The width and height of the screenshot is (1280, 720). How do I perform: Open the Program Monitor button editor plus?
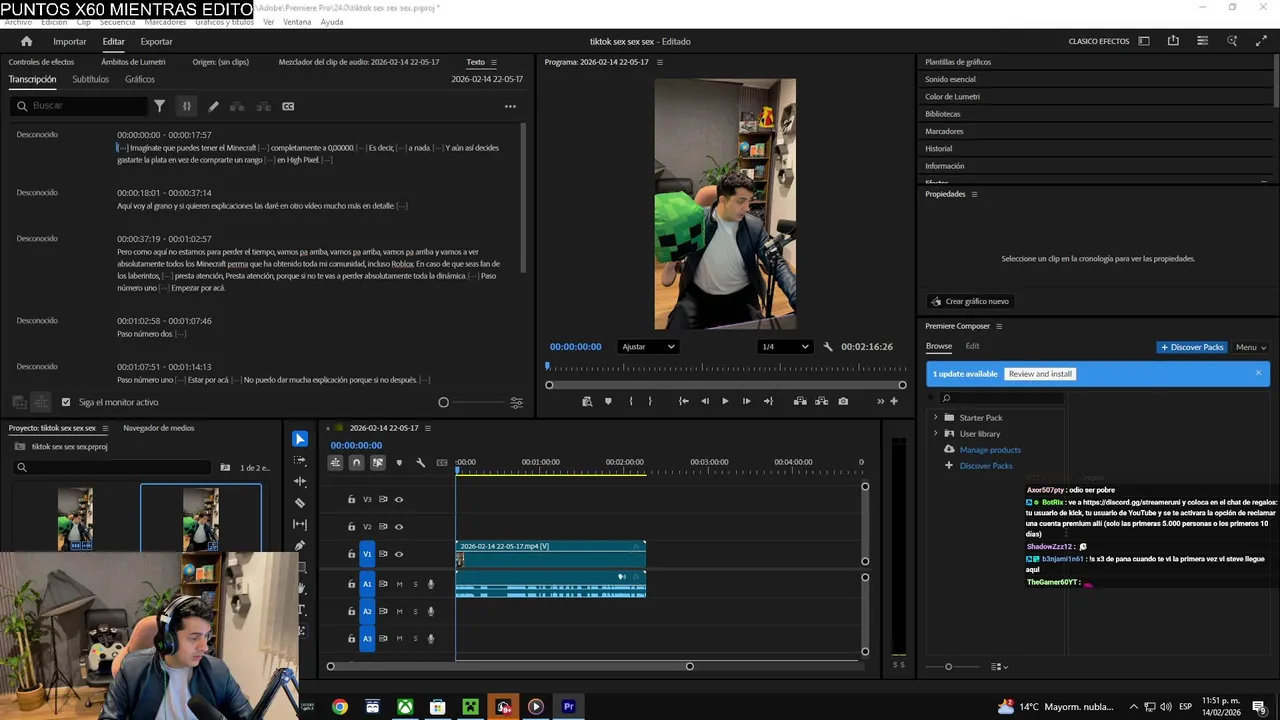click(894, 401)
